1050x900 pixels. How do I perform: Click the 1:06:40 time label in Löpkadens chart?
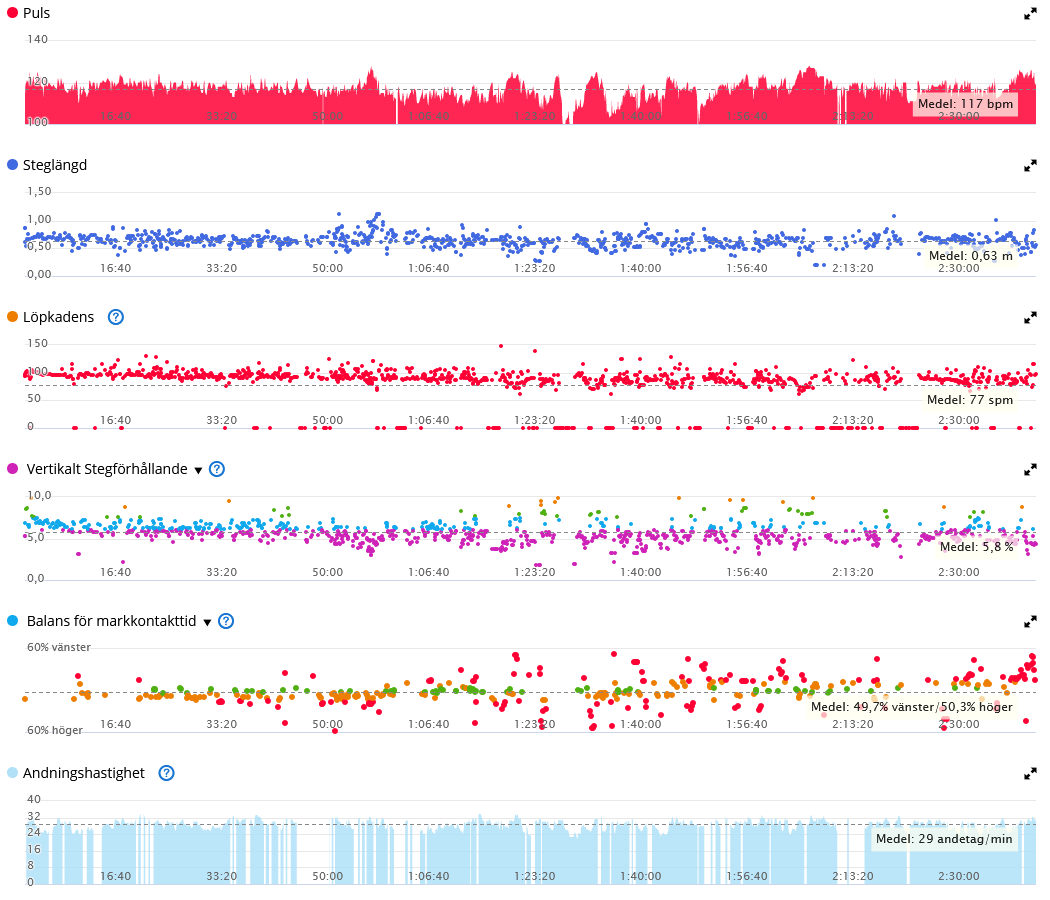tap(429, 421)
